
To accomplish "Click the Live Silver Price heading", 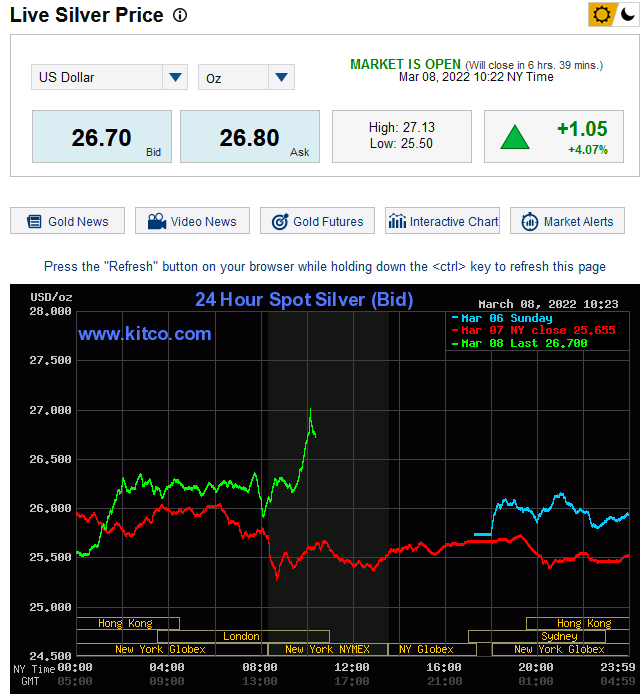I will point(87,15).
